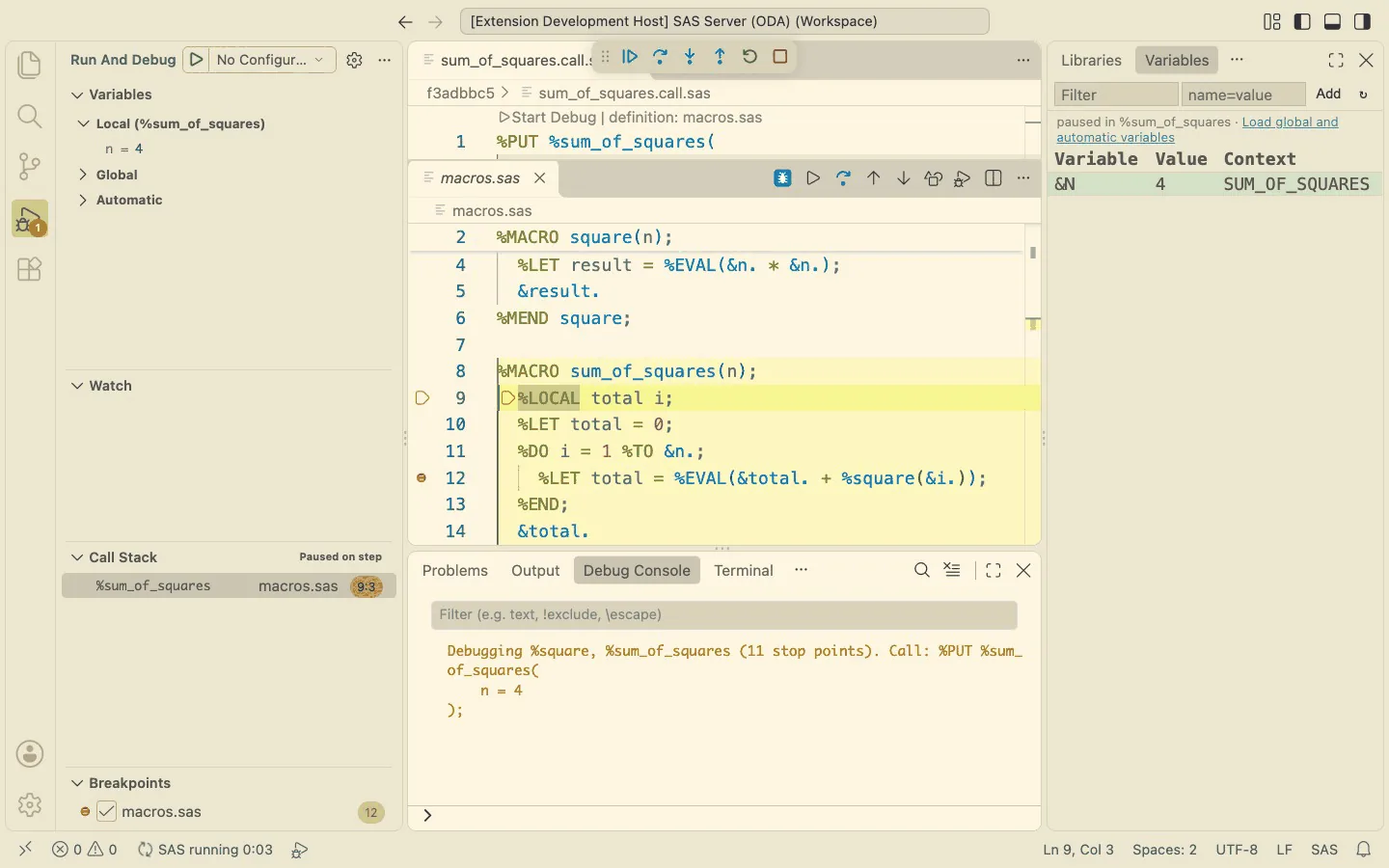Open Accounts in the activity bar

coord(30,754)
